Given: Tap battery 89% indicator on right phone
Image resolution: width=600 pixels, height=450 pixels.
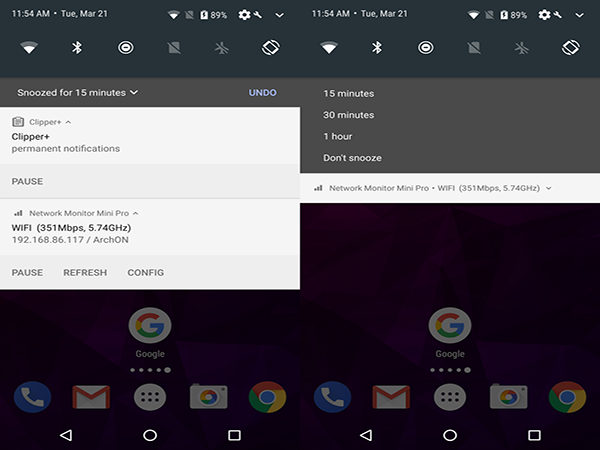Looking at the screenshot, I should 514,15.
